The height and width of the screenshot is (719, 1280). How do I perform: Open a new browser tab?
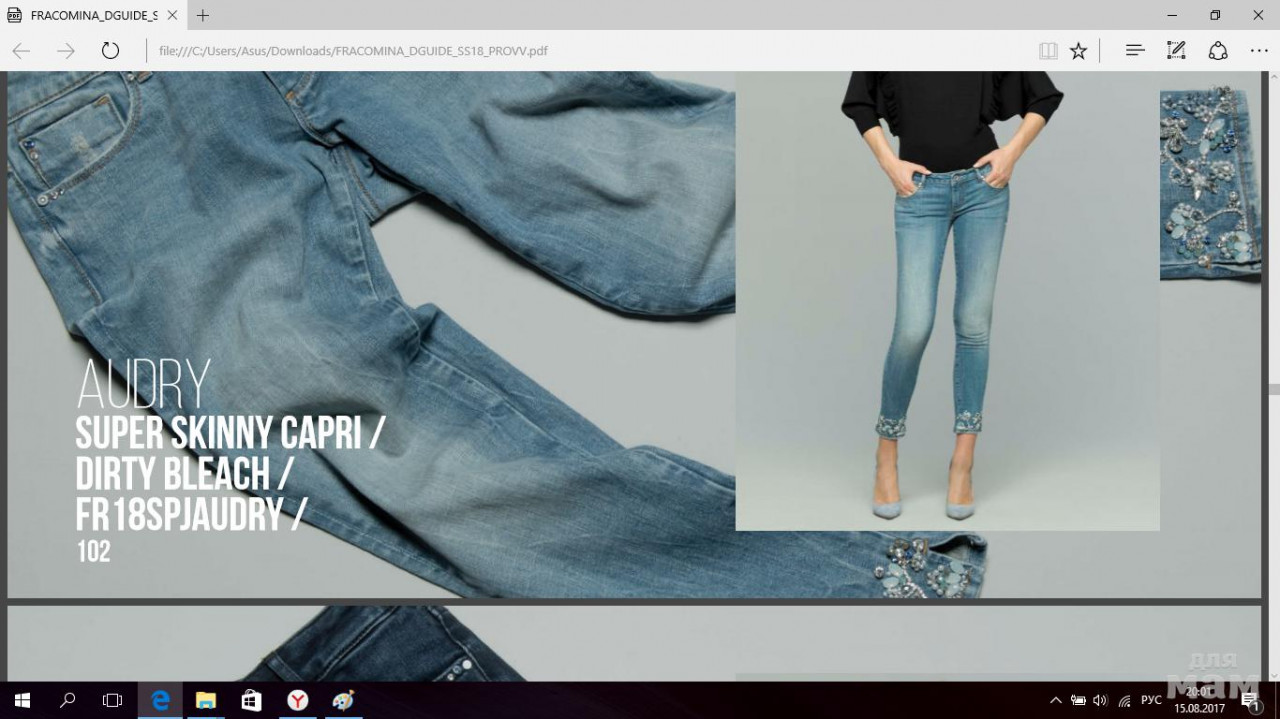click(203, 16)
